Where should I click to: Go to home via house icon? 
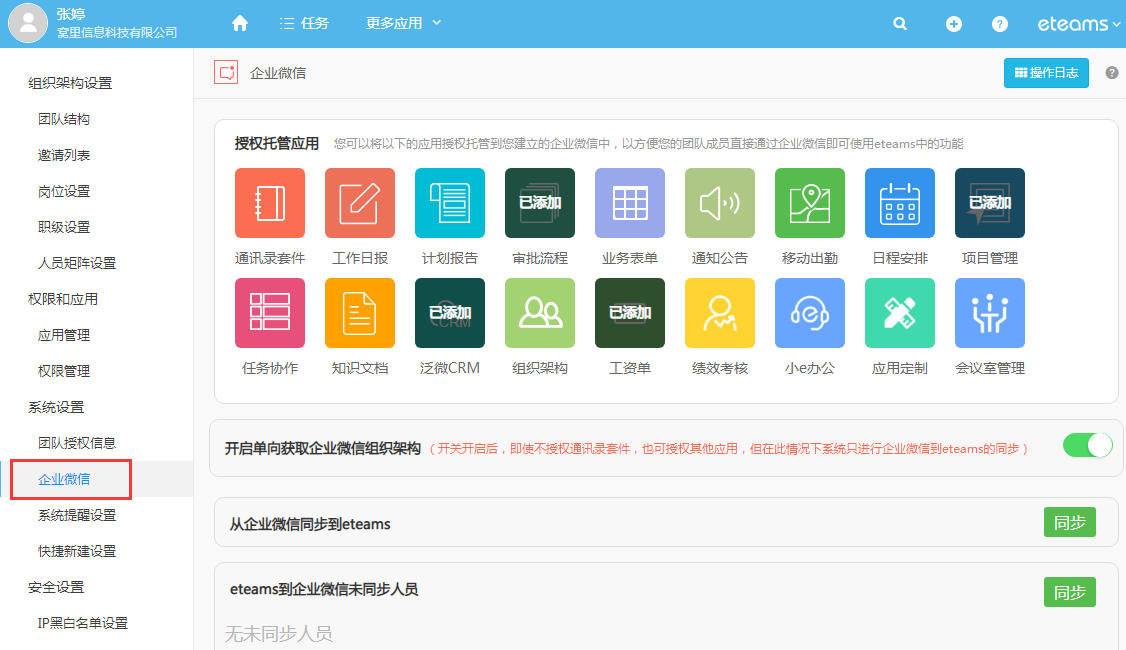(x=240, y=24)
